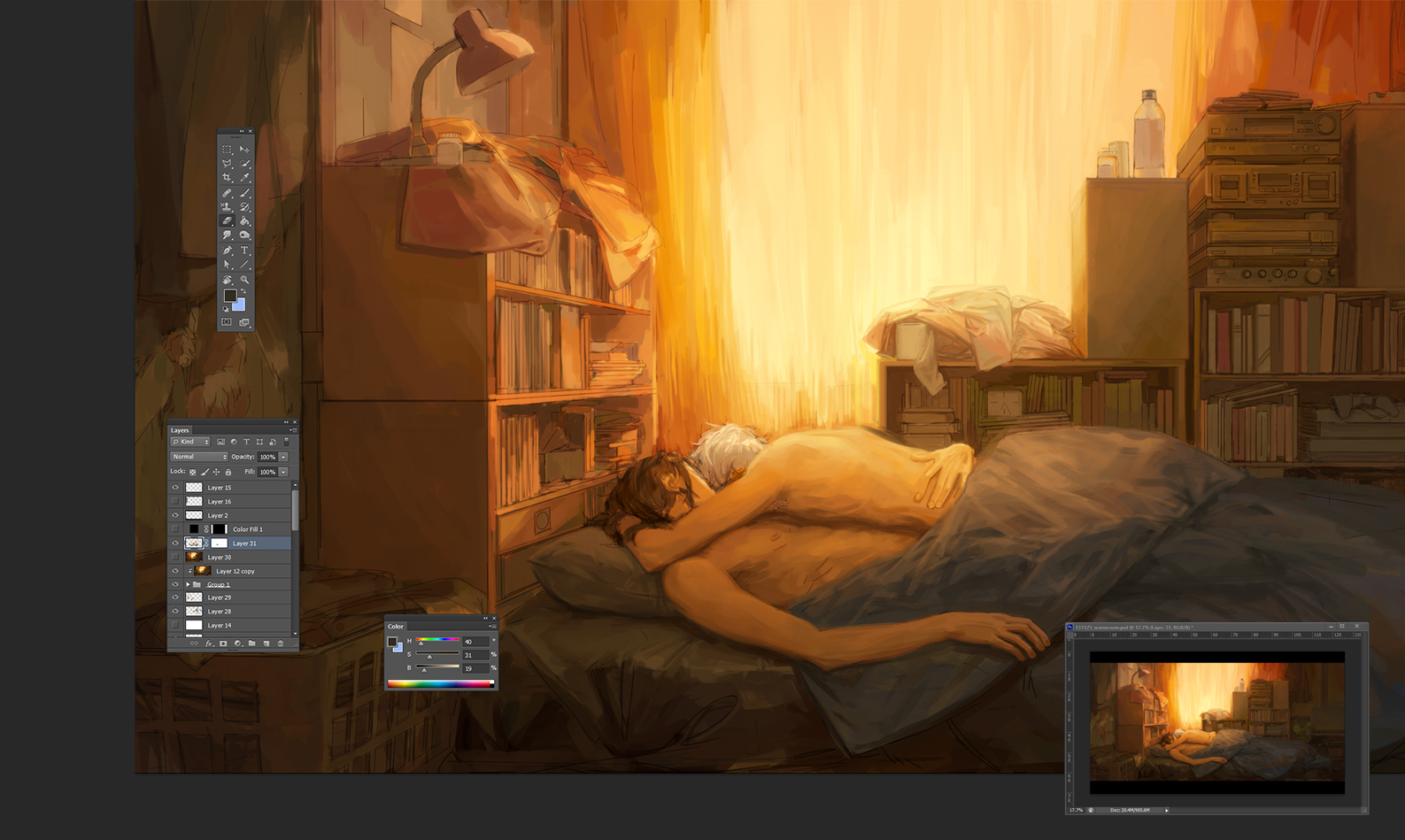Pick the Eyedropper tool
The height and width of the screenshot is (840, 1405).
point(245,178)
